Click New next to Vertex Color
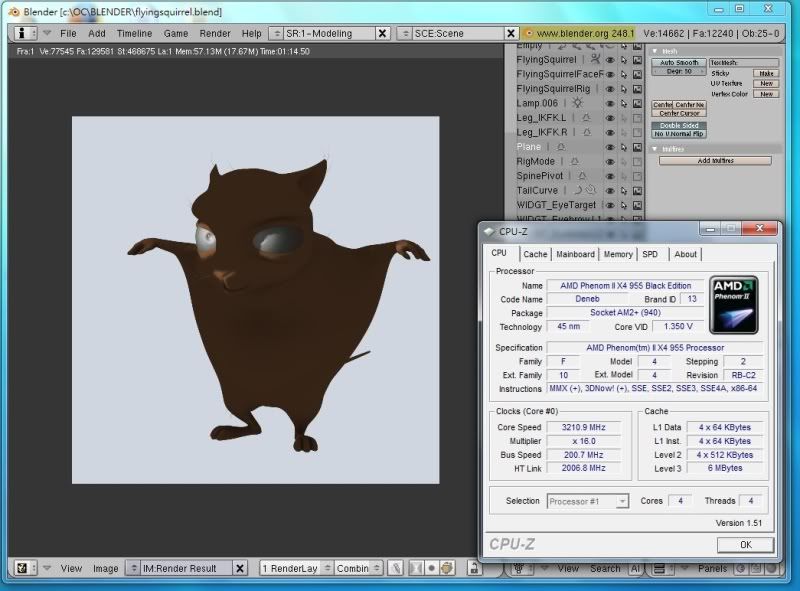 click(x=766, y=94)
